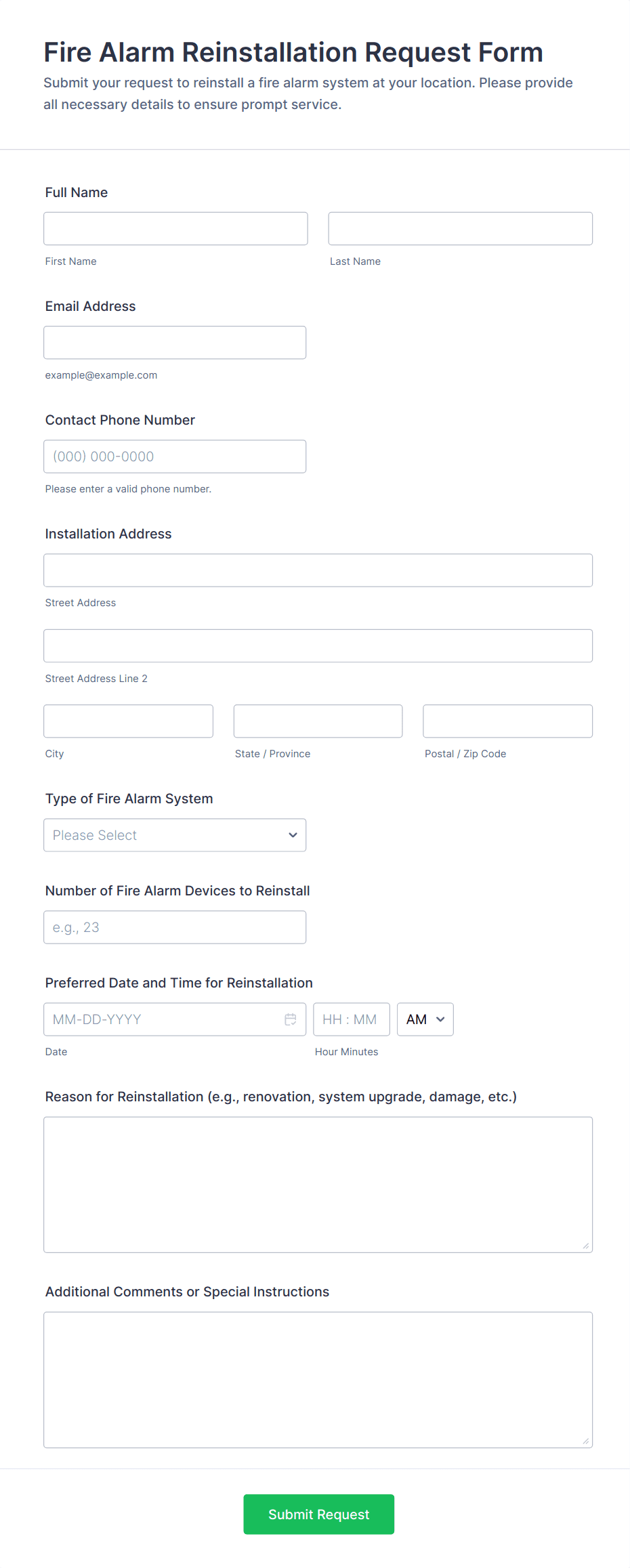
Task: Click the Reason for Reinstallation text area
Action: click(318, 1185)
